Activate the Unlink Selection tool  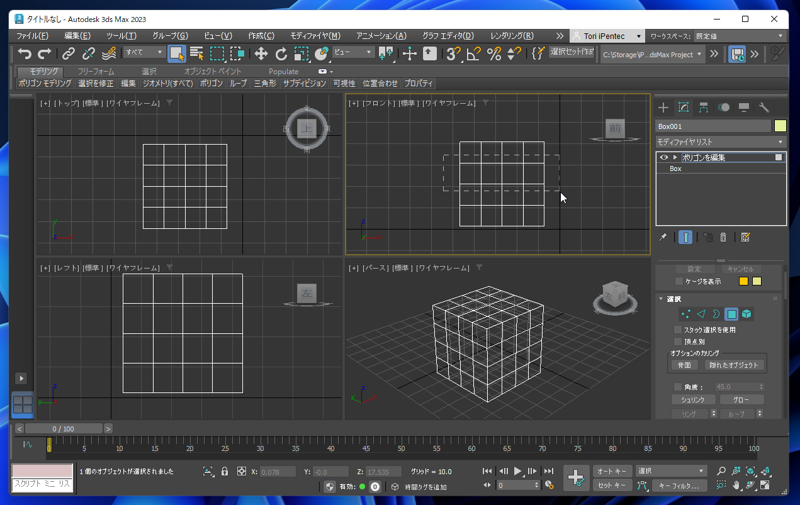tap(88, 54)
